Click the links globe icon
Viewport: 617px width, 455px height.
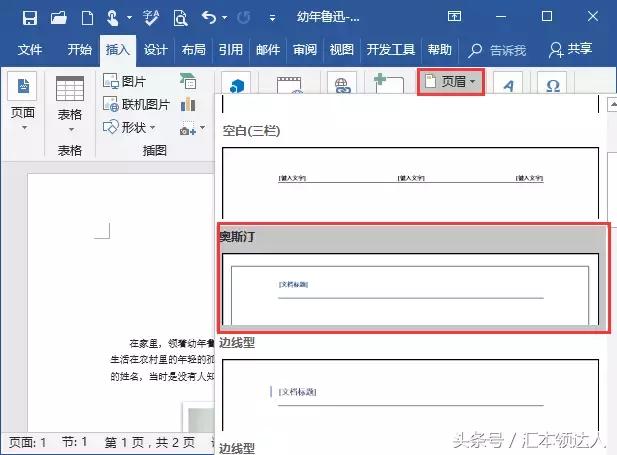[x=342, y=83]
